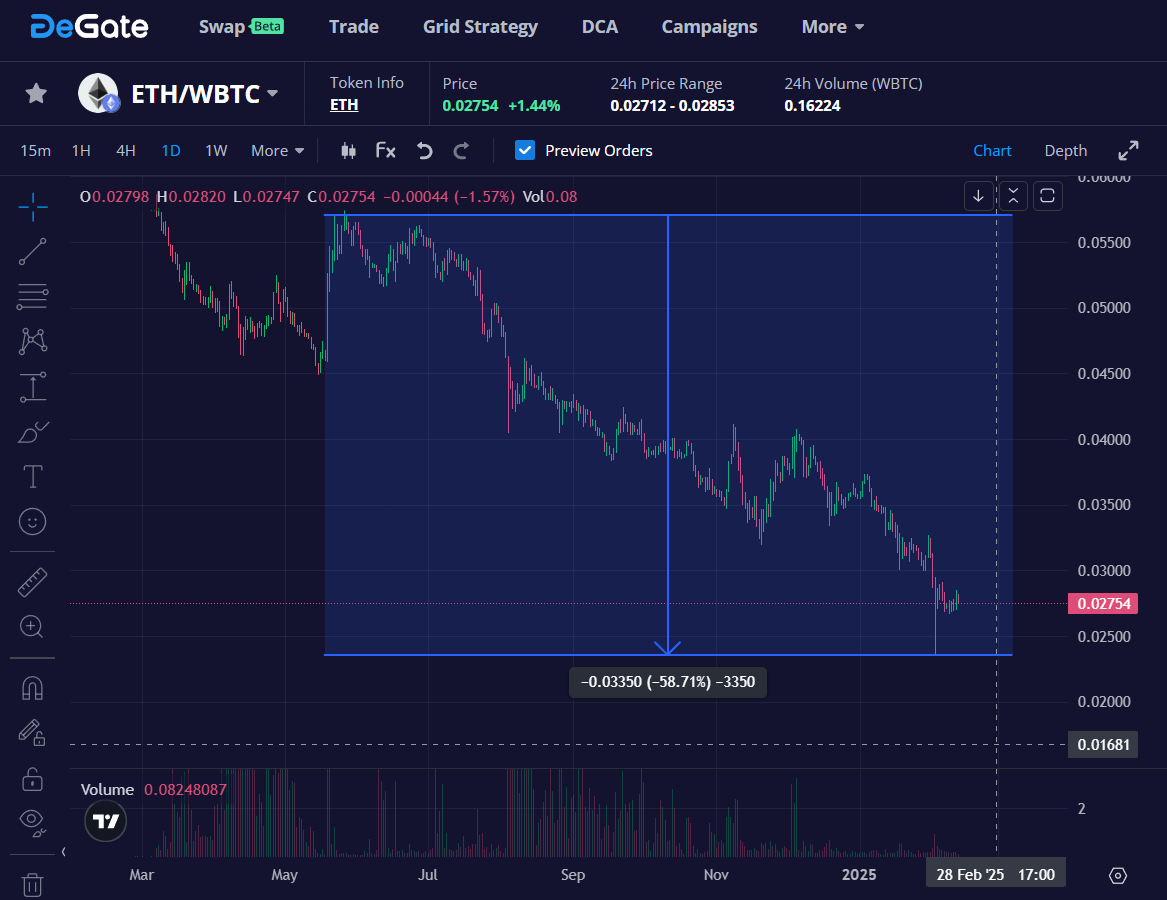Open the Grid Strategy page
This screenshot has height=900, width=1167.
[x=480, y=27]
